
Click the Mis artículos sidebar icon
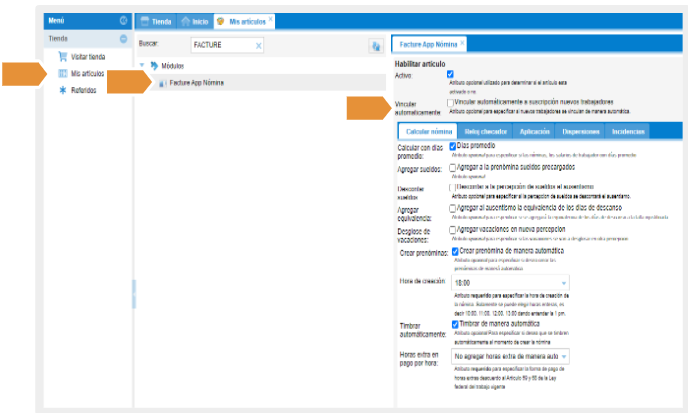click(x=63, y=73)
